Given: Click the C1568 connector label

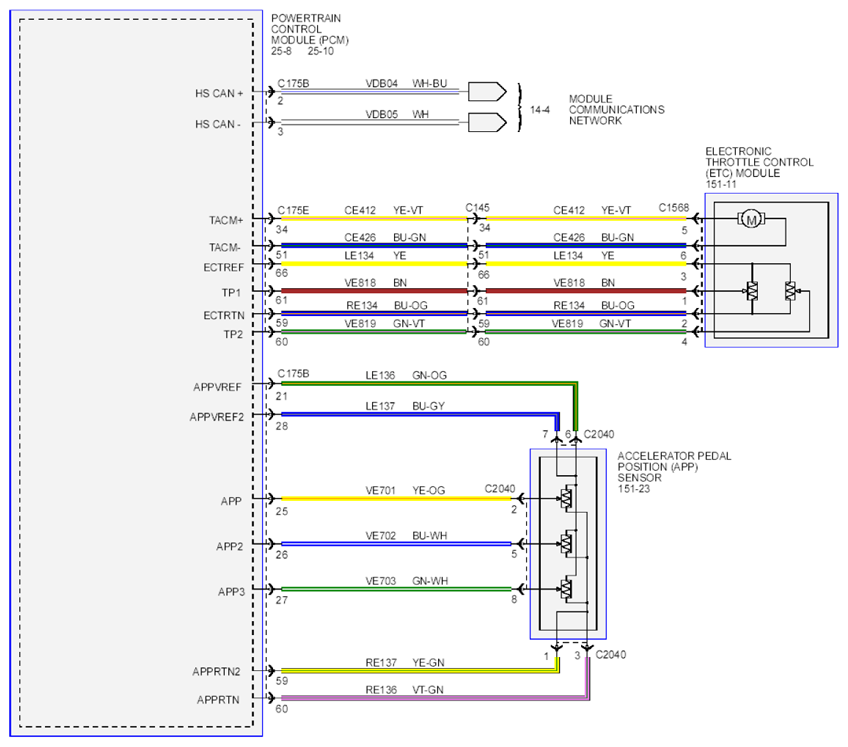Looking at the screenshot, I should pos(673,208).
